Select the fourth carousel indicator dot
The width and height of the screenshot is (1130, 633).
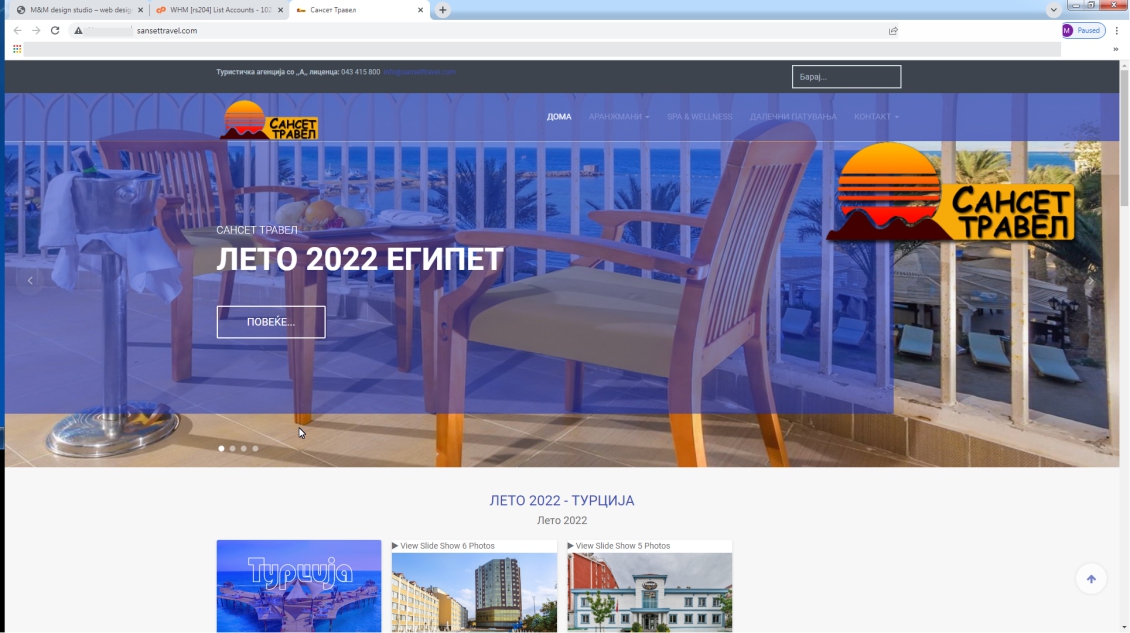pos(255,449)
